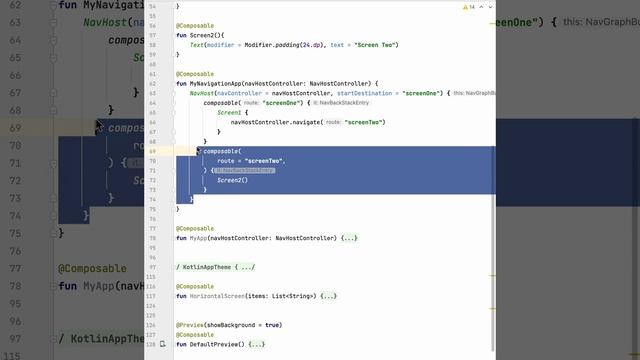Viewport: 640px width, 360px height.
Task: Go to previous highlighted problem arrow
Action: click(x=482, y=7)
